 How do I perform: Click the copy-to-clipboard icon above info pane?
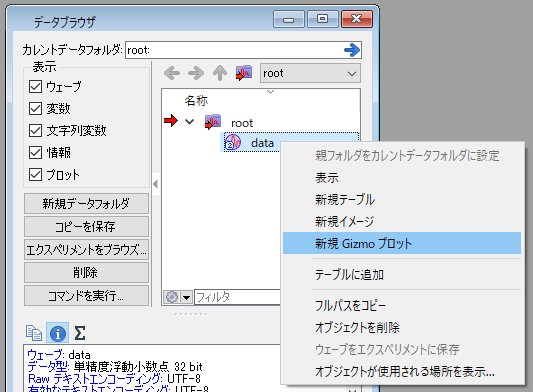pyautogui.click(x=34, y=333)
